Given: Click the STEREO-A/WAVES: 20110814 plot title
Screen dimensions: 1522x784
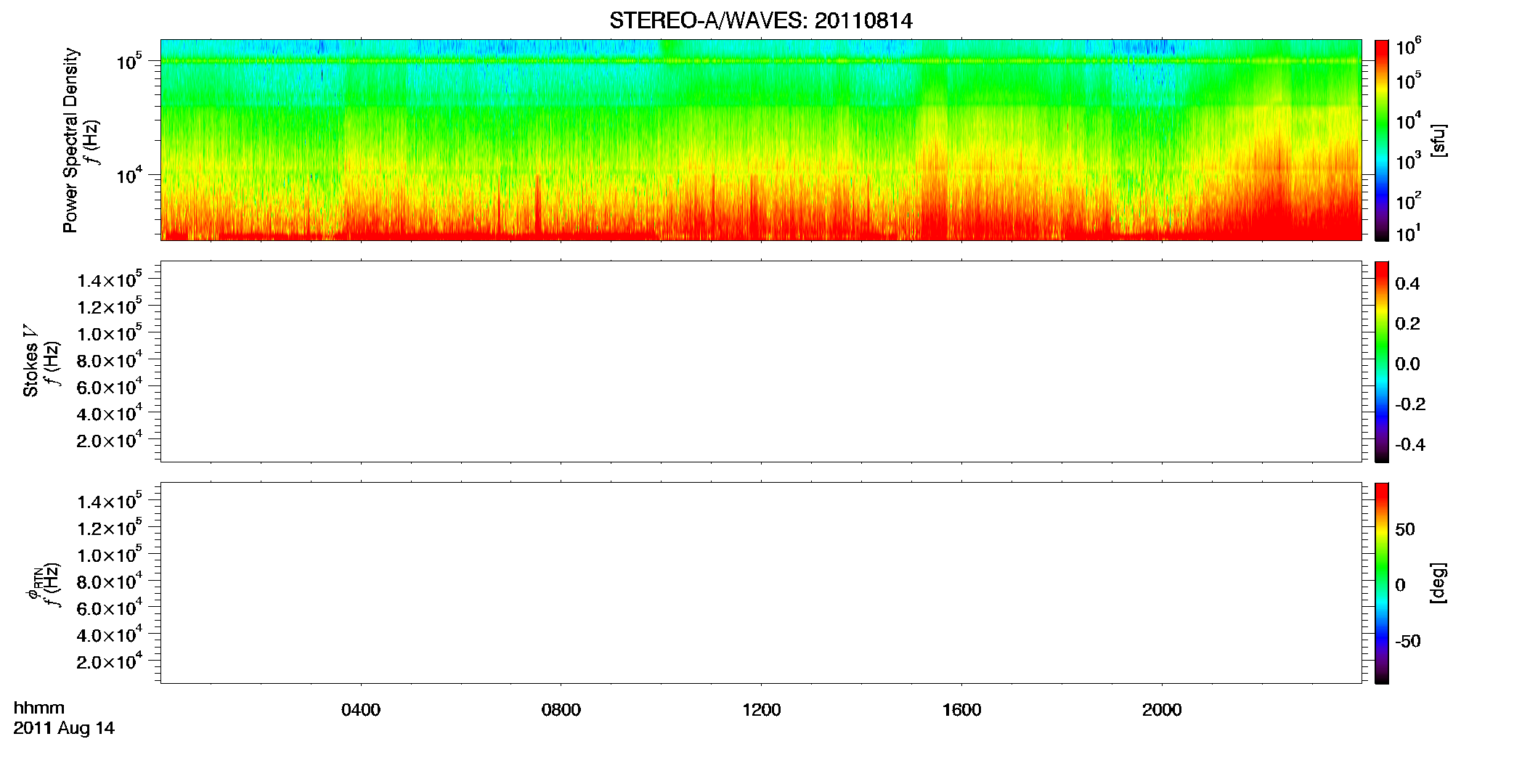Looking at the screenshot, I should pos(760,21).
